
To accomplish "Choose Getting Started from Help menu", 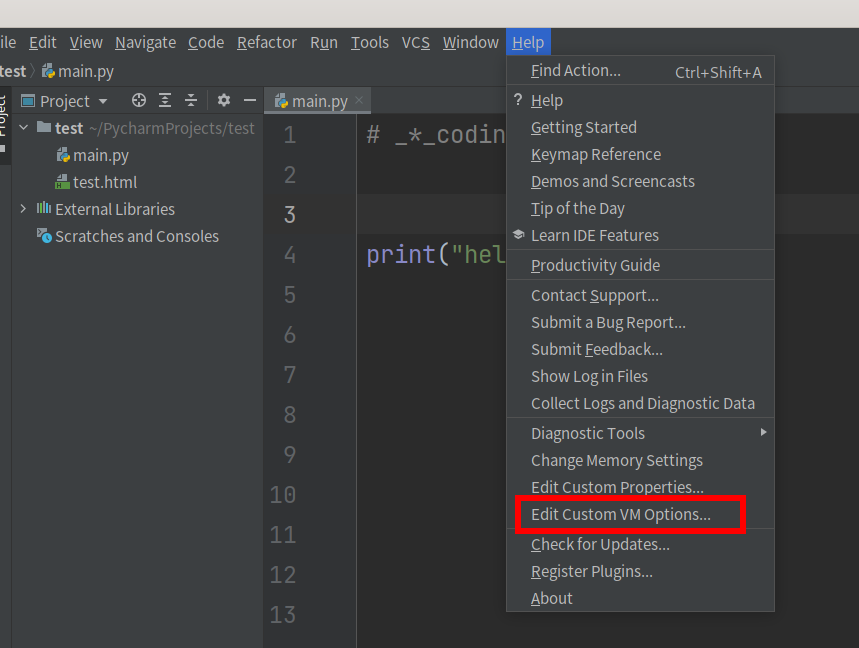I will pos(640,128).
